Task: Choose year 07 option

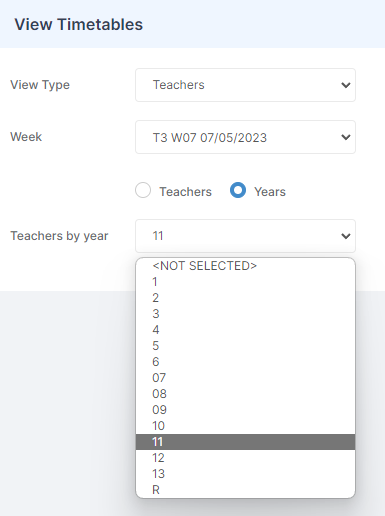Action: coord(245,378)
